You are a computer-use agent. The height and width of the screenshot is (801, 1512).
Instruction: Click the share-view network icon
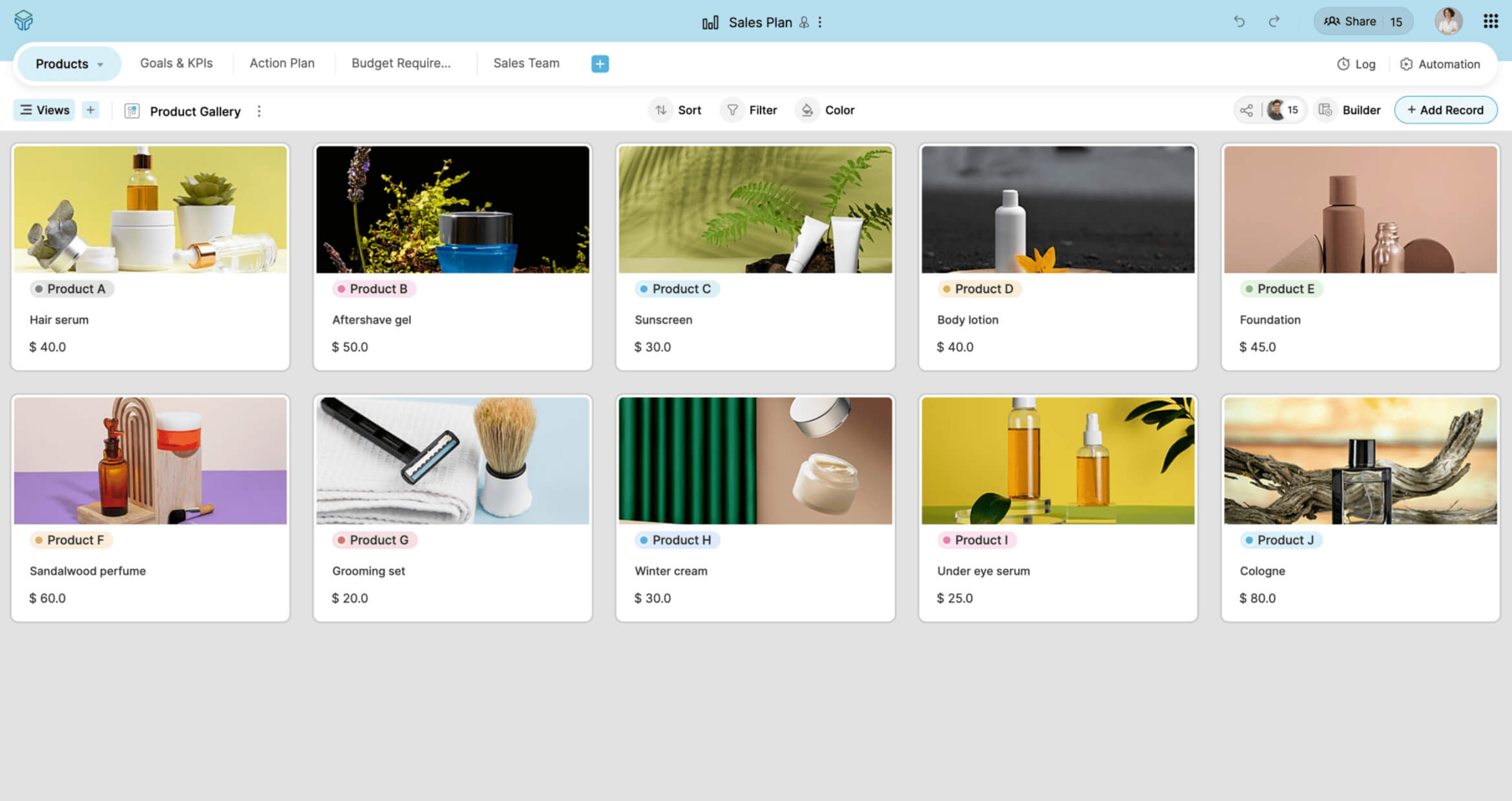point(1246,110)
